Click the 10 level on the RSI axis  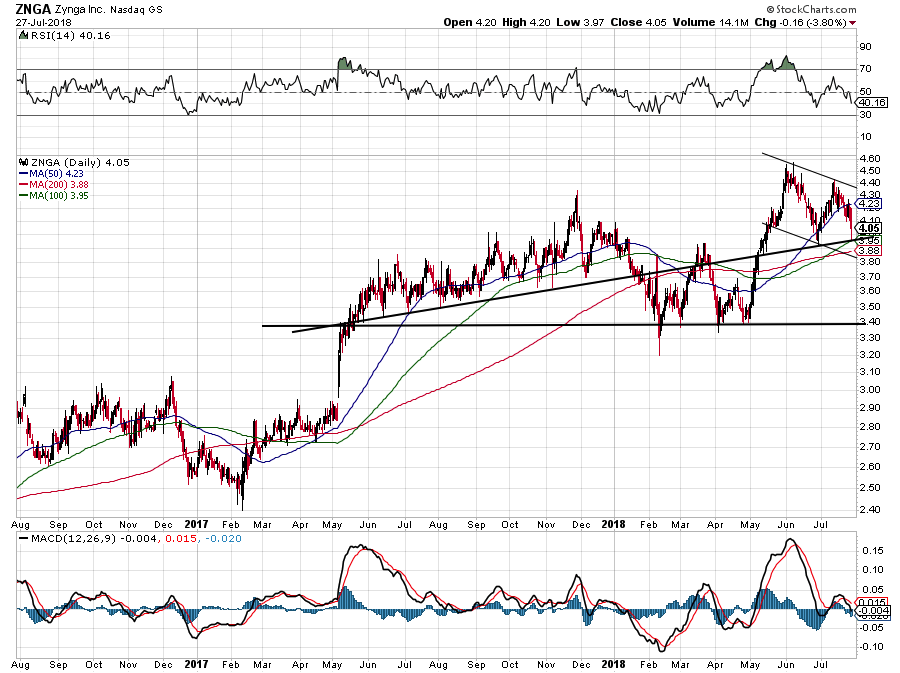(x=865, y=137)
